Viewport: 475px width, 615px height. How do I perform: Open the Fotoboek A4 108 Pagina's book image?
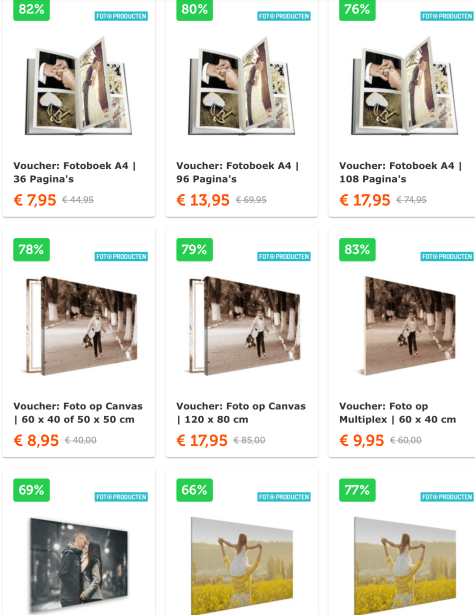click(x=404, y=86)
